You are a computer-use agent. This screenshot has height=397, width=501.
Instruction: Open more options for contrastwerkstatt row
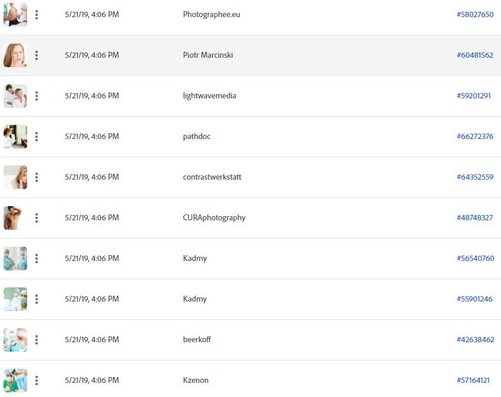click(37, 177)
